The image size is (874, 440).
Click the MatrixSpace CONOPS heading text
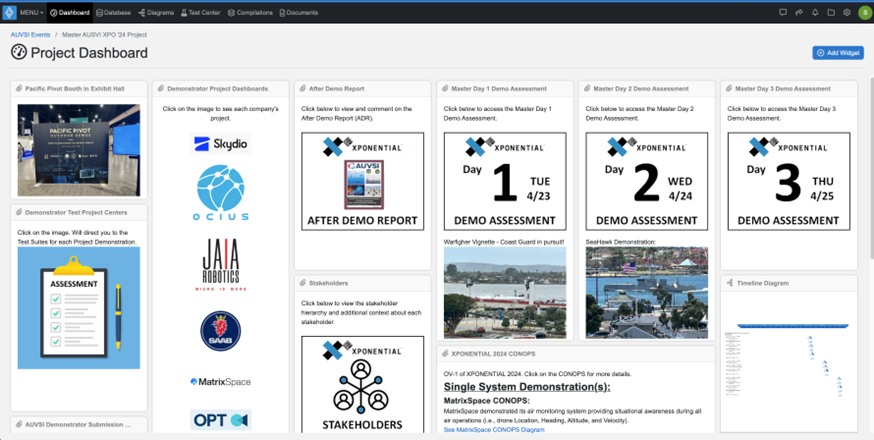[487, 401]
